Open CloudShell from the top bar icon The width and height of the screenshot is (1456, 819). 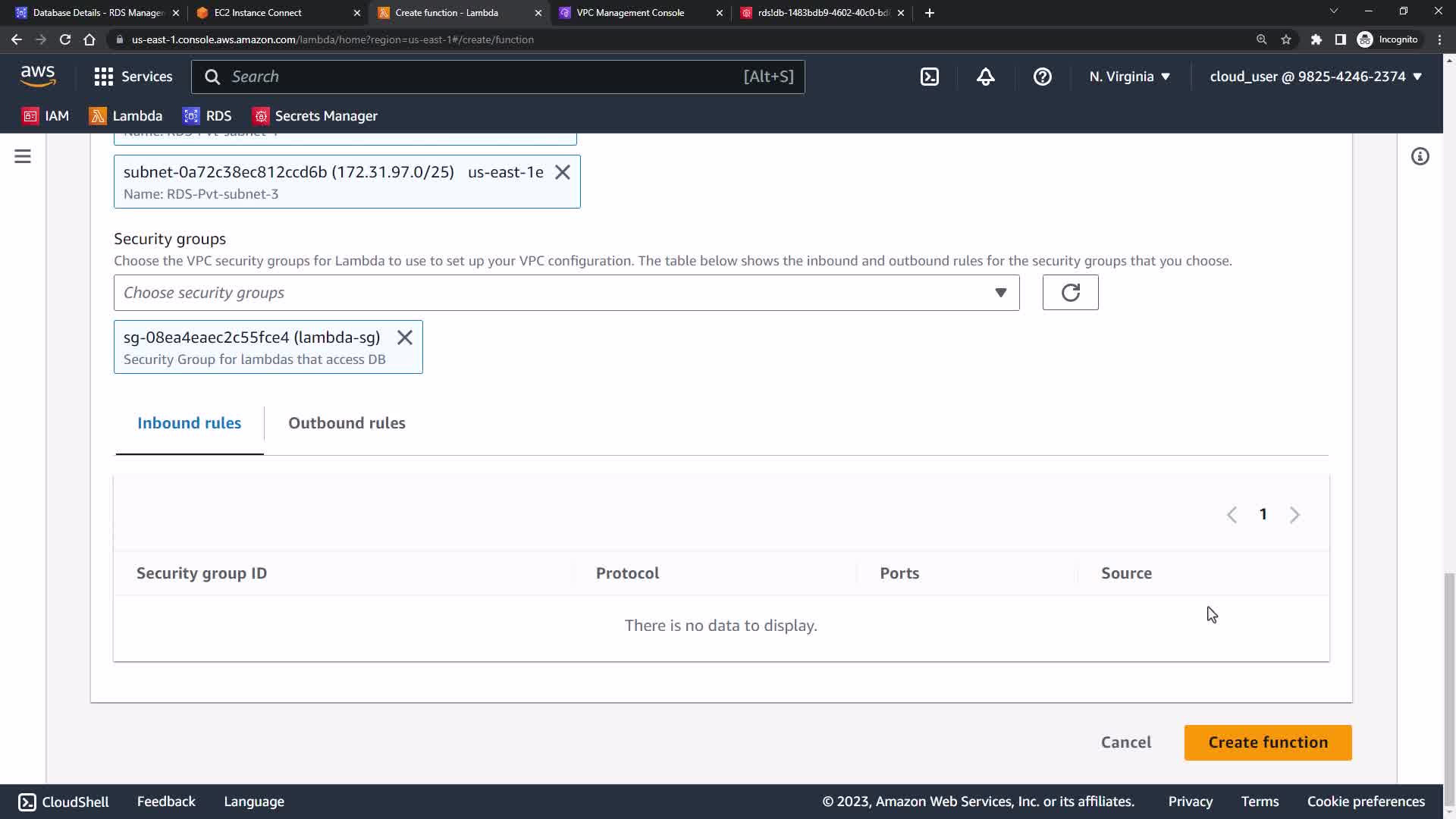930,77
